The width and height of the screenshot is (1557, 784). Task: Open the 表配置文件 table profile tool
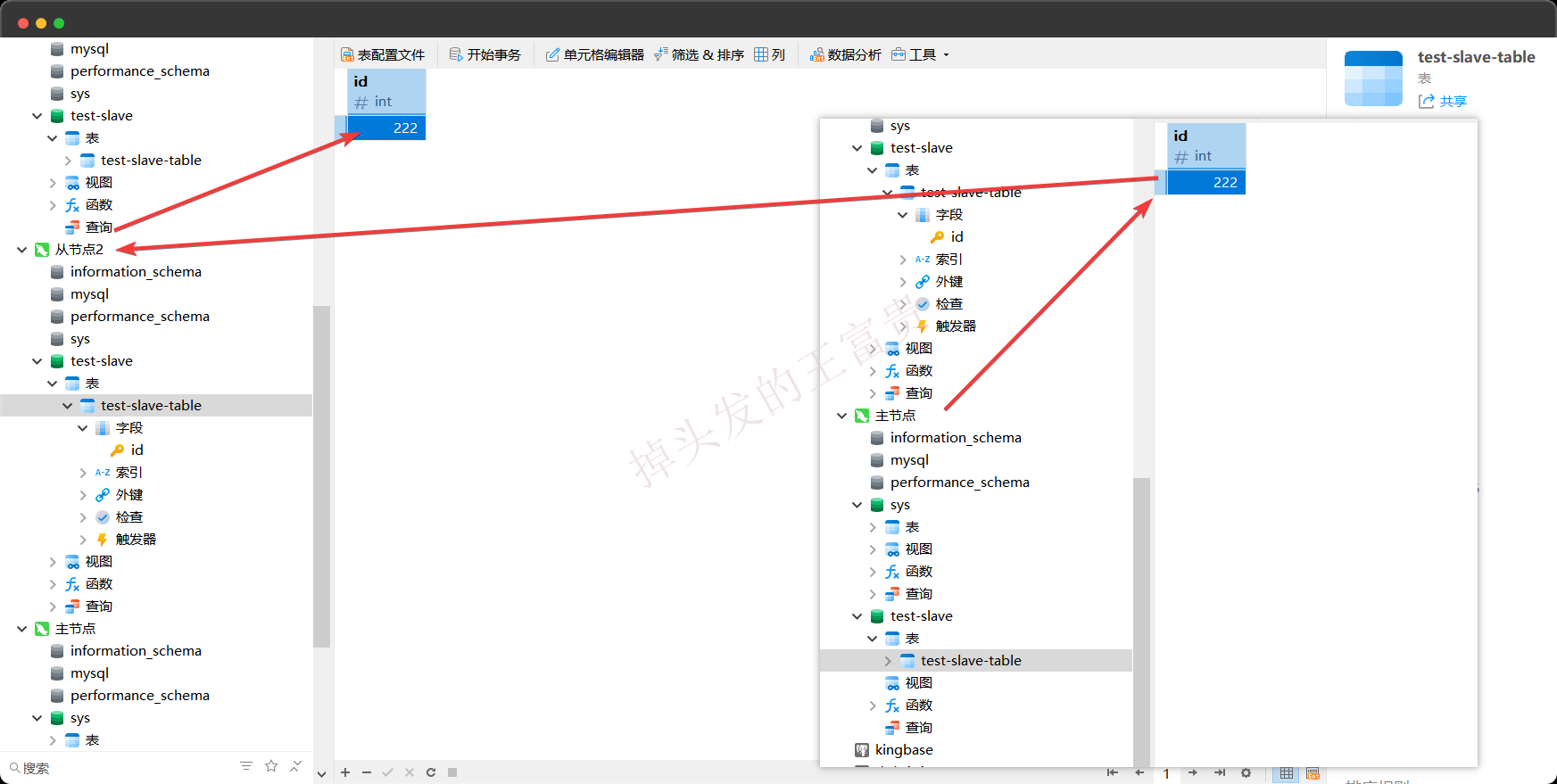(383, 54)
